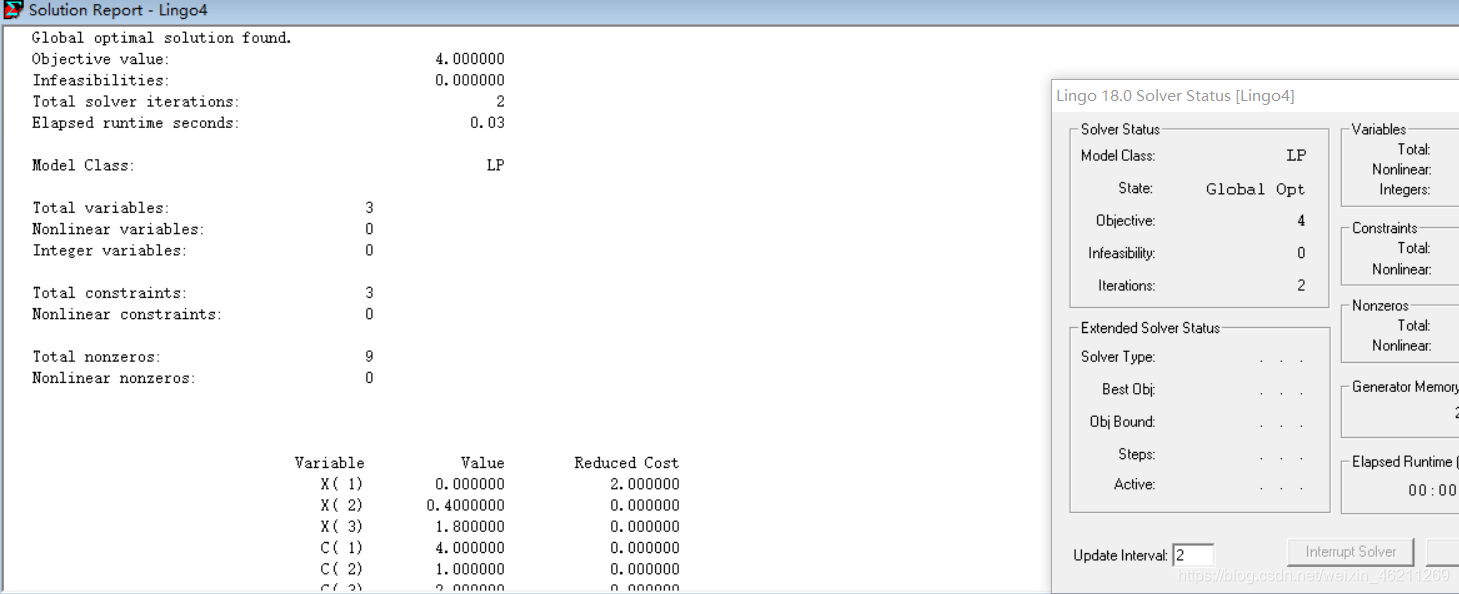Select the X( 3) value 1.800000
This screenshot has width=1459, height=594.
(x=469, y=527)
